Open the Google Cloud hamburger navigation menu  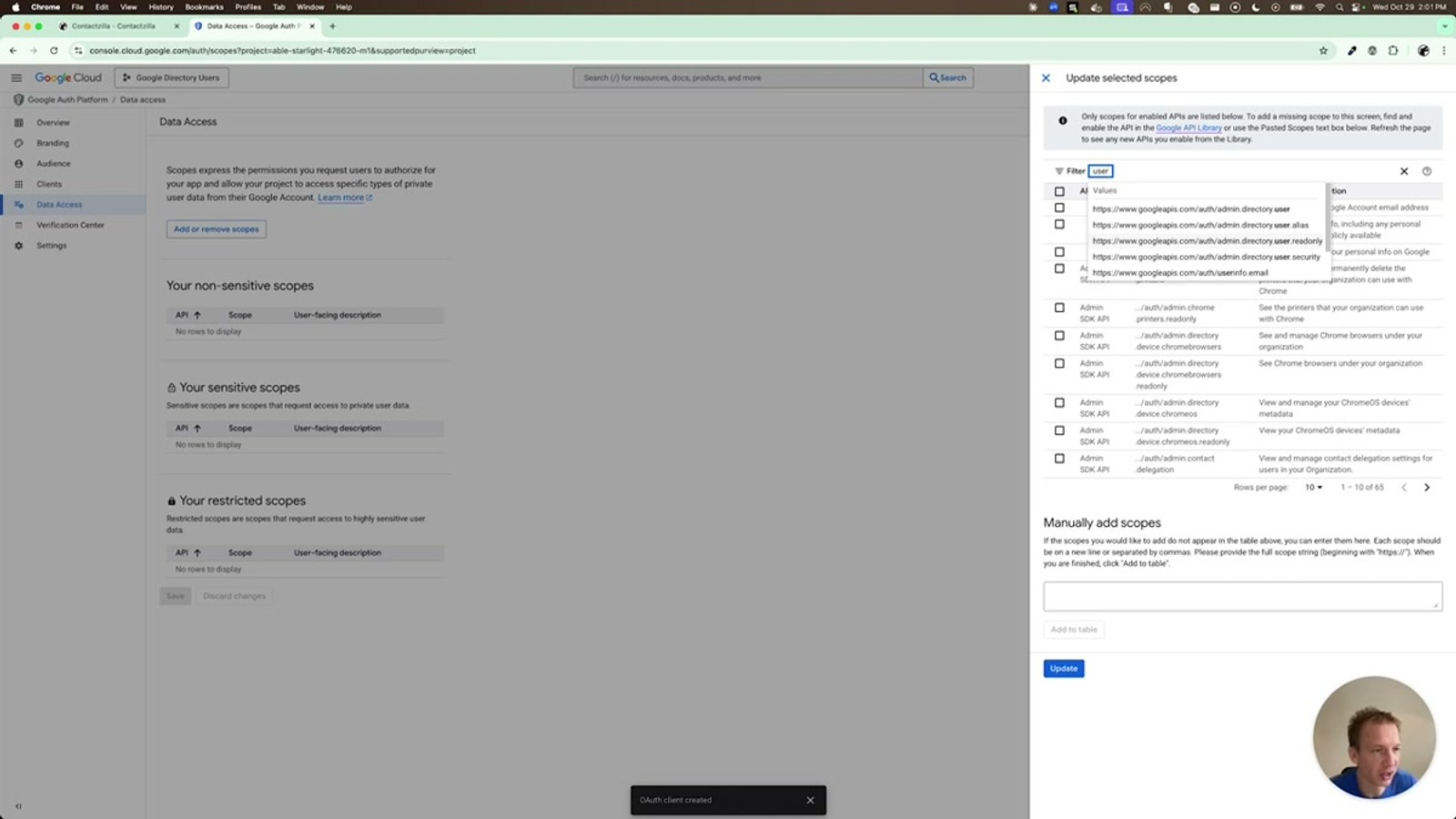pyautogui.click(x=16, y=78)
